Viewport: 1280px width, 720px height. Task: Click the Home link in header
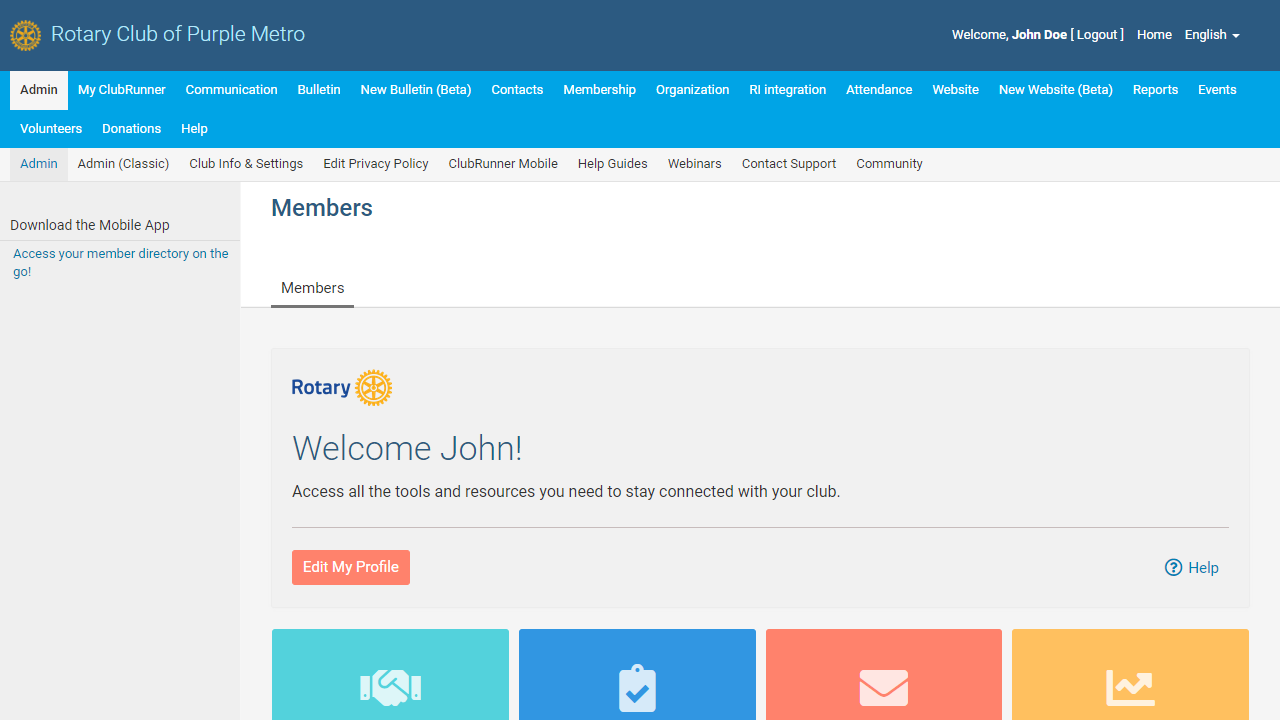[x=1154, y=35]
